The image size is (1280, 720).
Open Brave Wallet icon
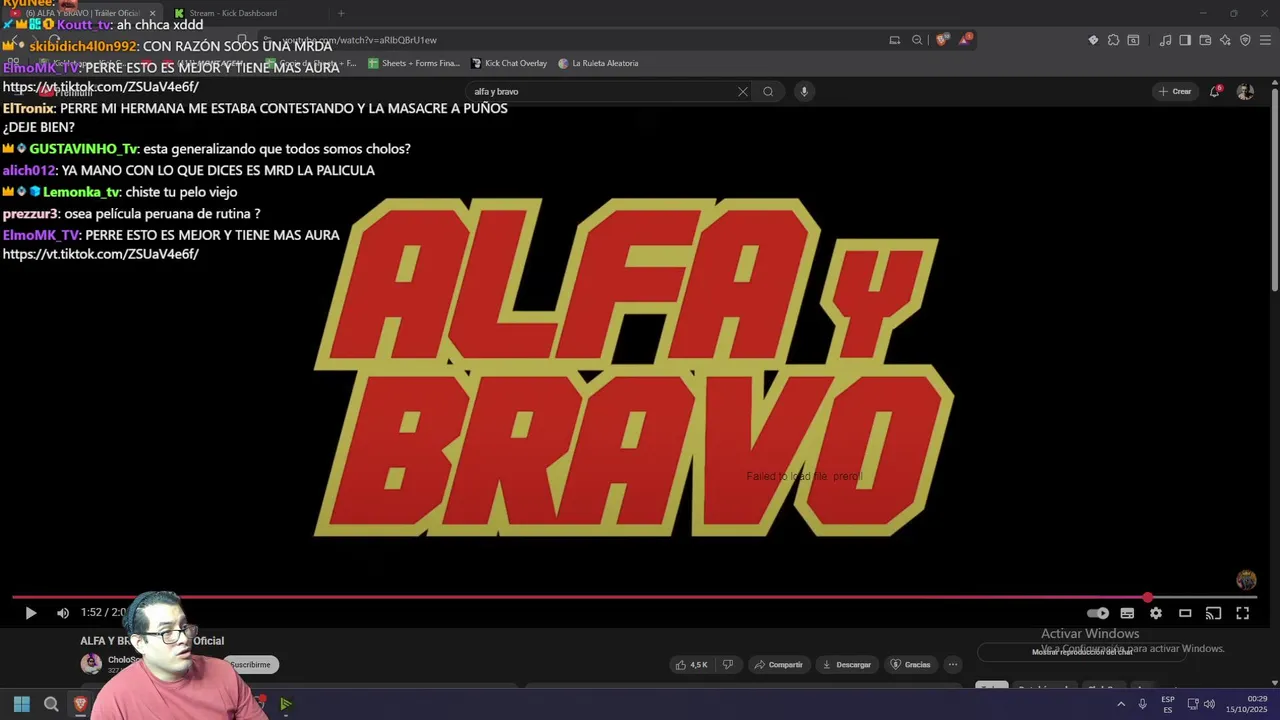1205,40
